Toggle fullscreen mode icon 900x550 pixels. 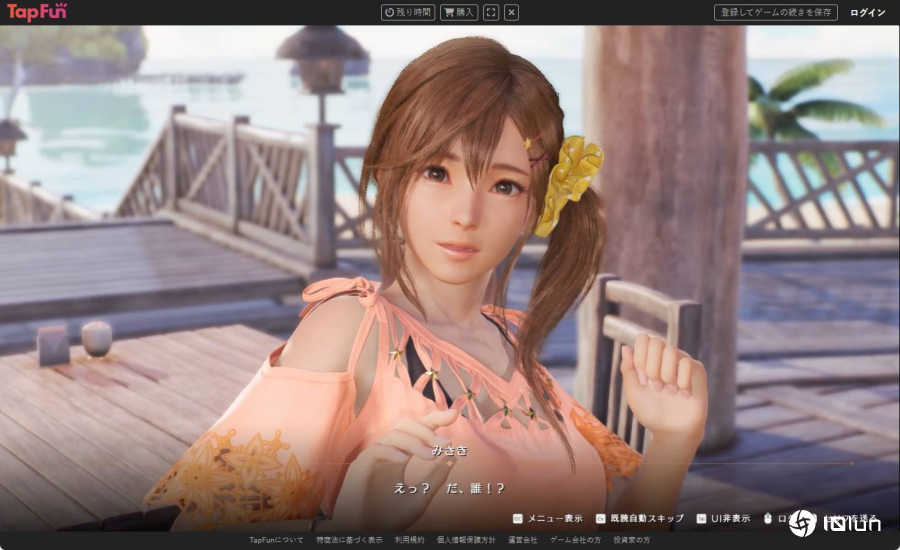(490, 12)
